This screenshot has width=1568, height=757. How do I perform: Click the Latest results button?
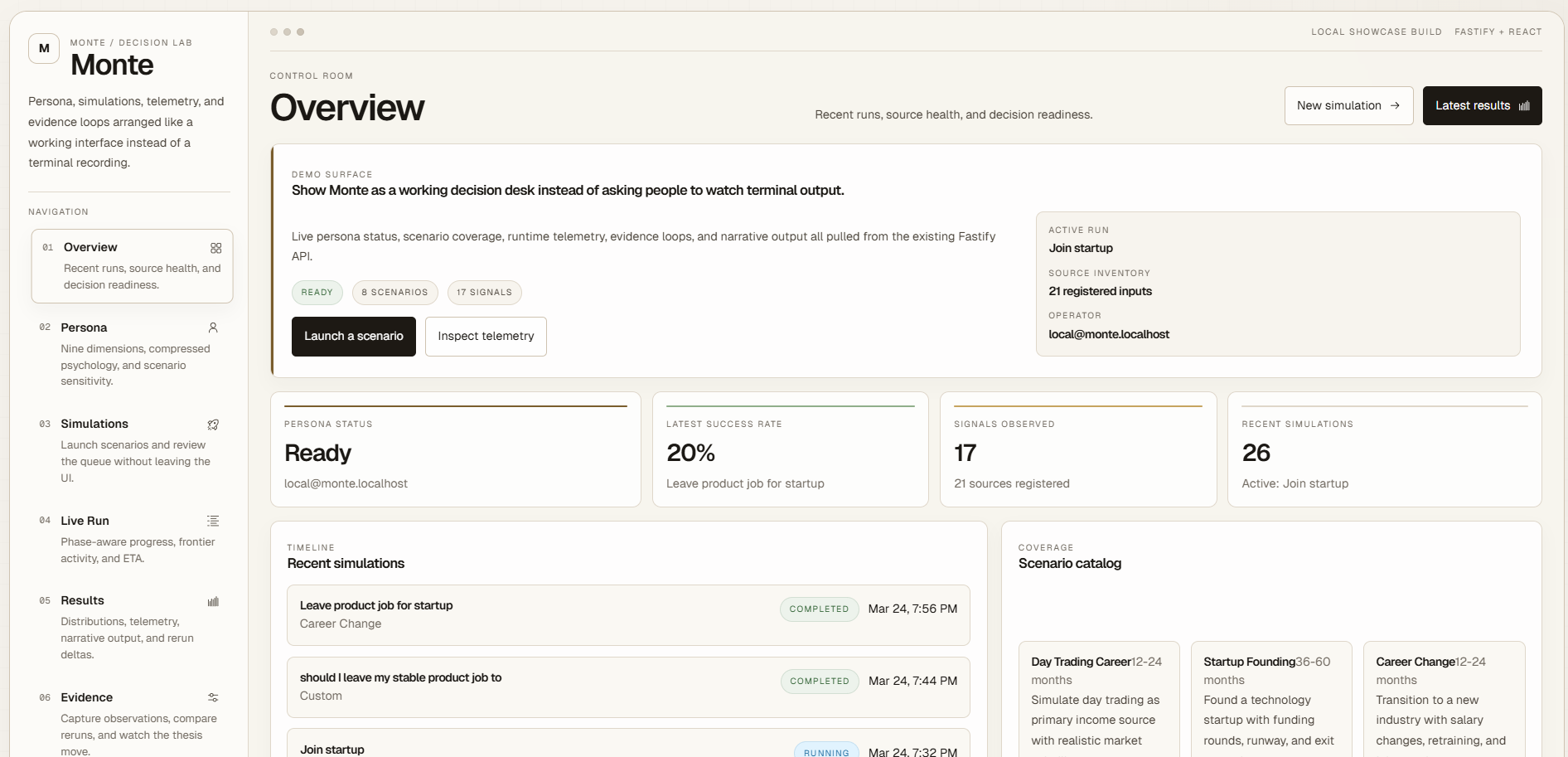(x=1482, y=105)
